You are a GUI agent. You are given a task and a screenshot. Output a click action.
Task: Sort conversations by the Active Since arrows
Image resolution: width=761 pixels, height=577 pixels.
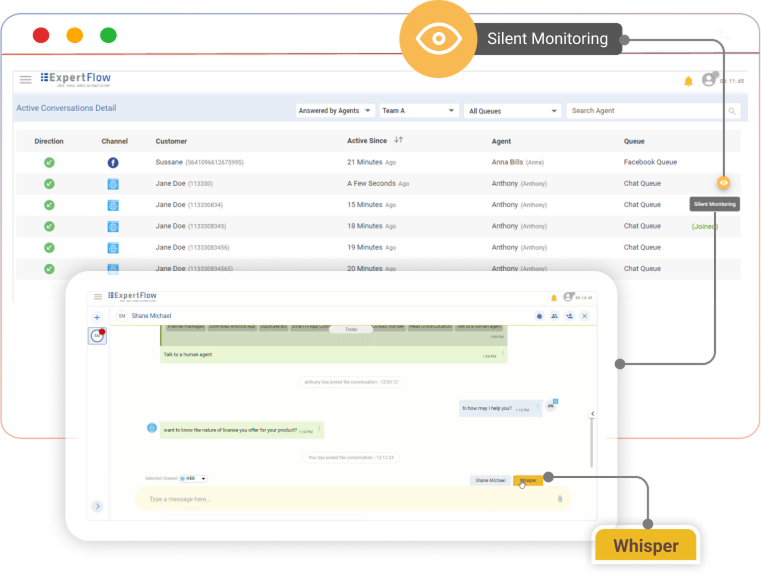pyautogui.click(x=399, y=141)
